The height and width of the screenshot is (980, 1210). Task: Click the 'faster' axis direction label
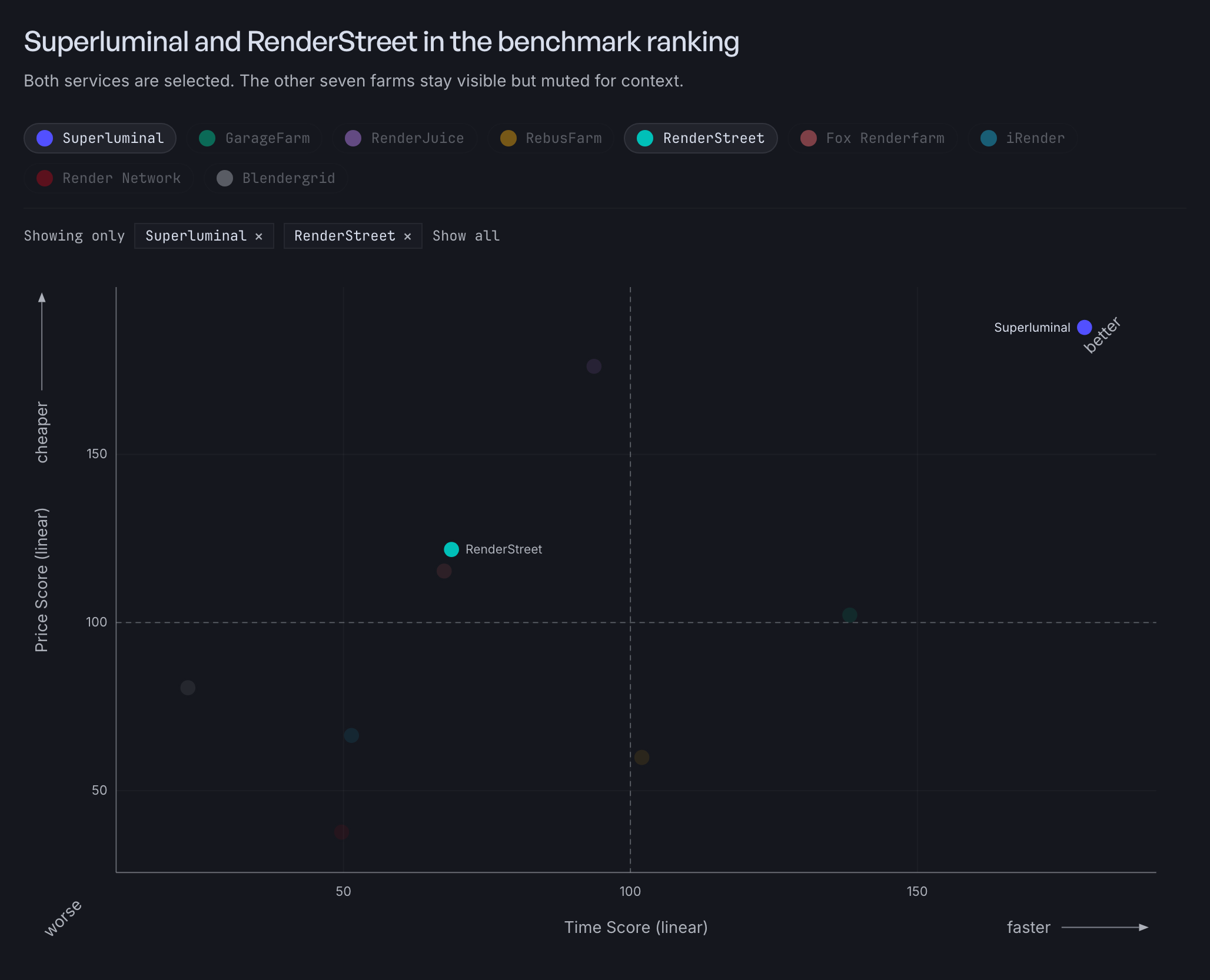1029,928
